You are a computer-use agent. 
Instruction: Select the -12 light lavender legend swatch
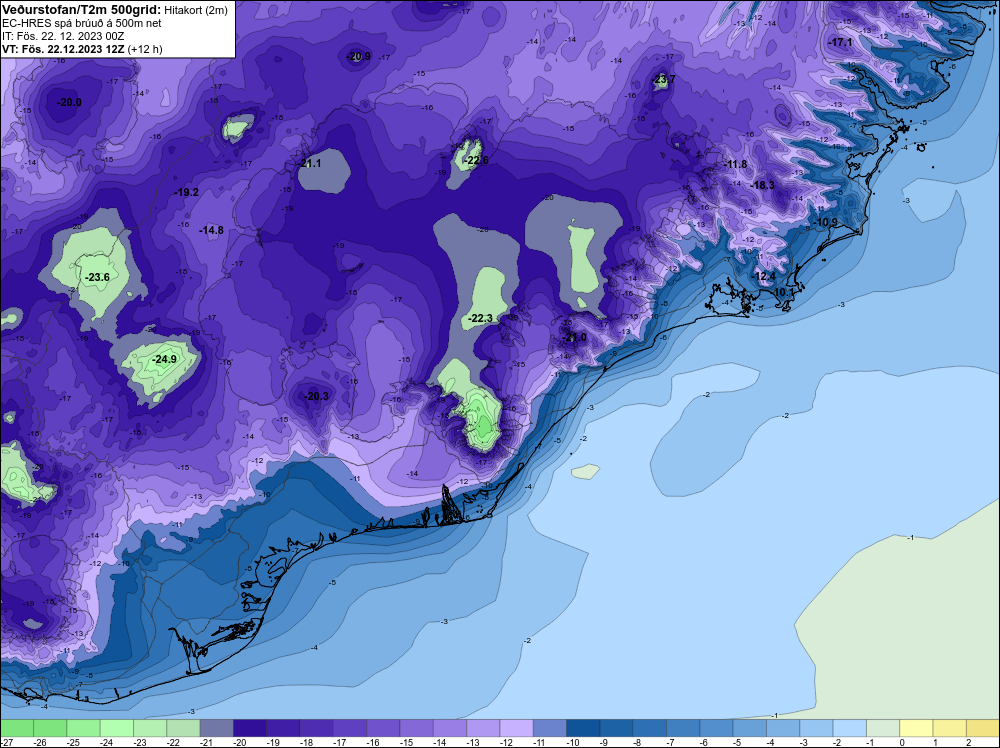[517, 728]
